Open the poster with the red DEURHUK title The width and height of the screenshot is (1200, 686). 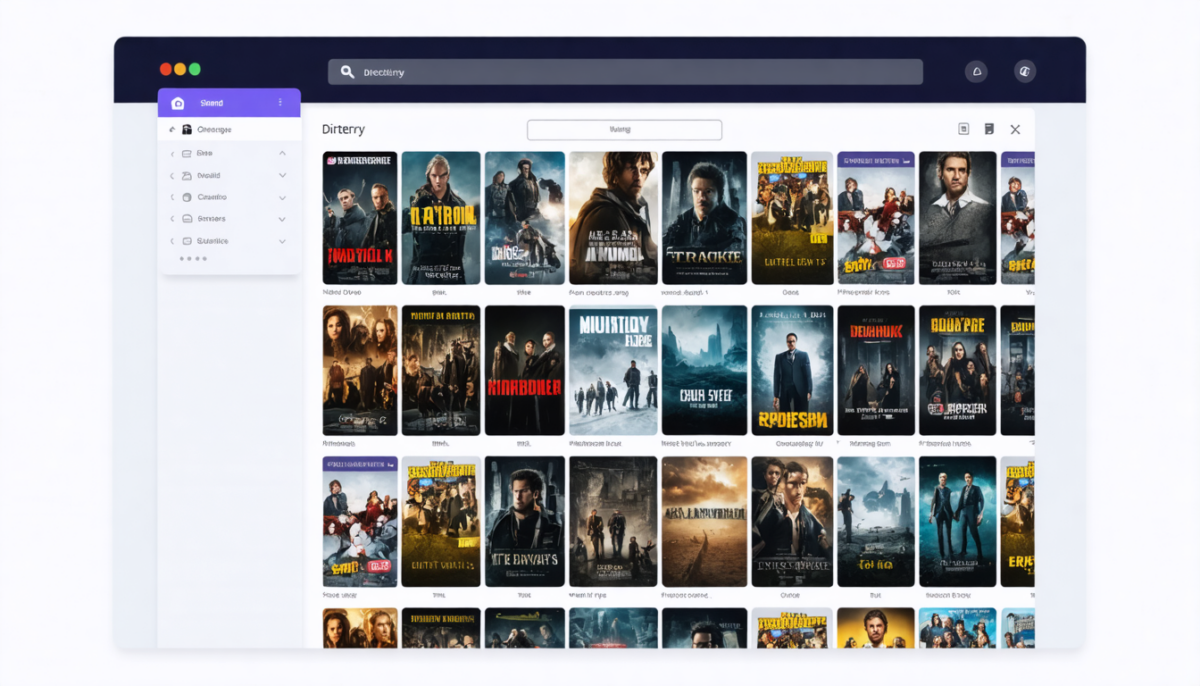coord(876,370)
